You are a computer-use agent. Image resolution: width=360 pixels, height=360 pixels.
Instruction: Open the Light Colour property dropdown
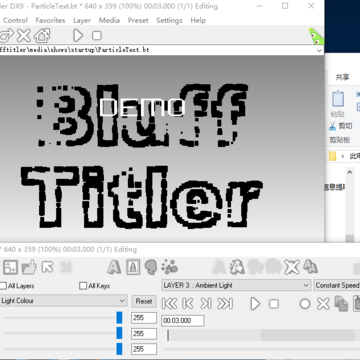(63, 301)
